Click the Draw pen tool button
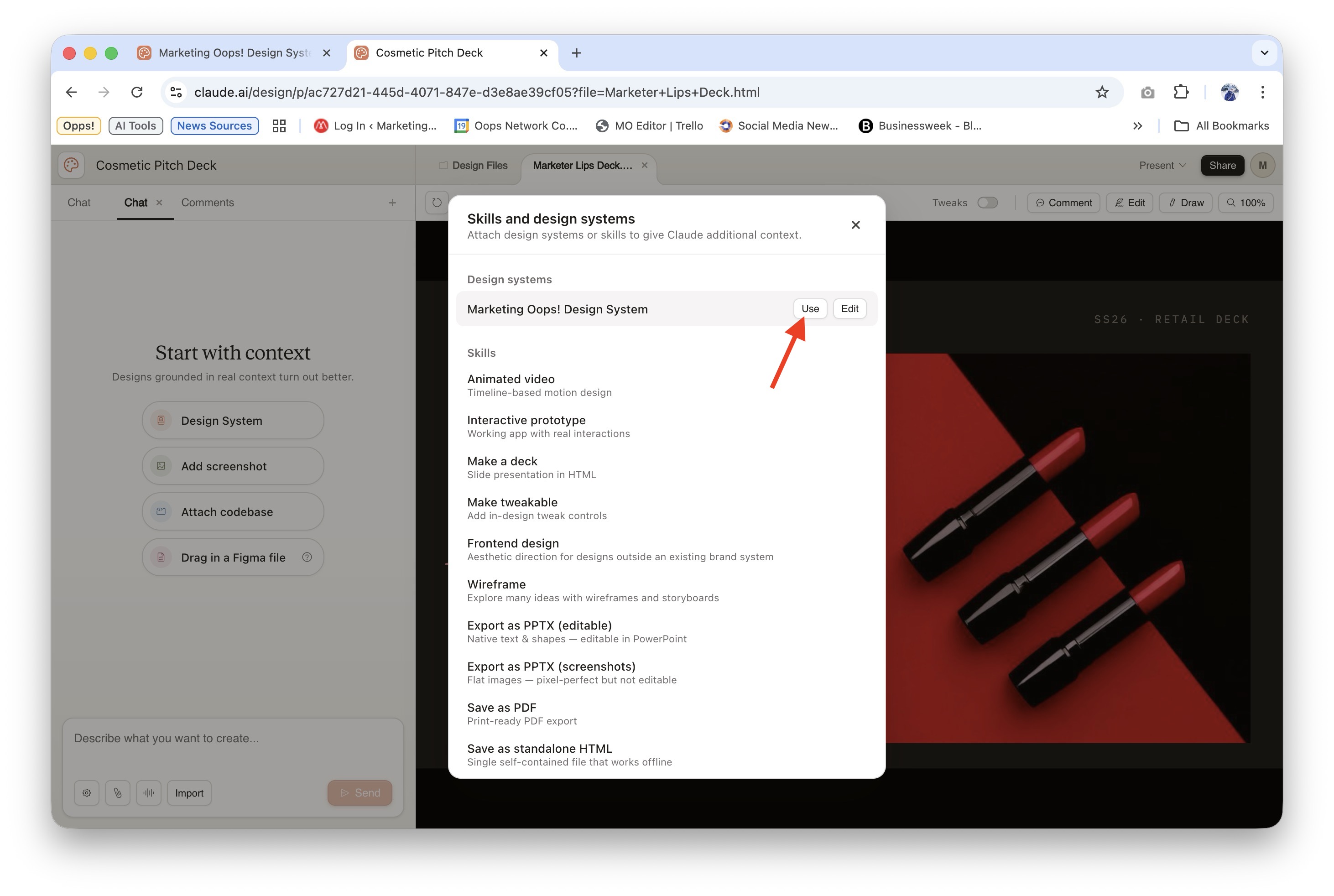The height and width of the screenshot is (896, 1334). click(x=1185, y=203)
